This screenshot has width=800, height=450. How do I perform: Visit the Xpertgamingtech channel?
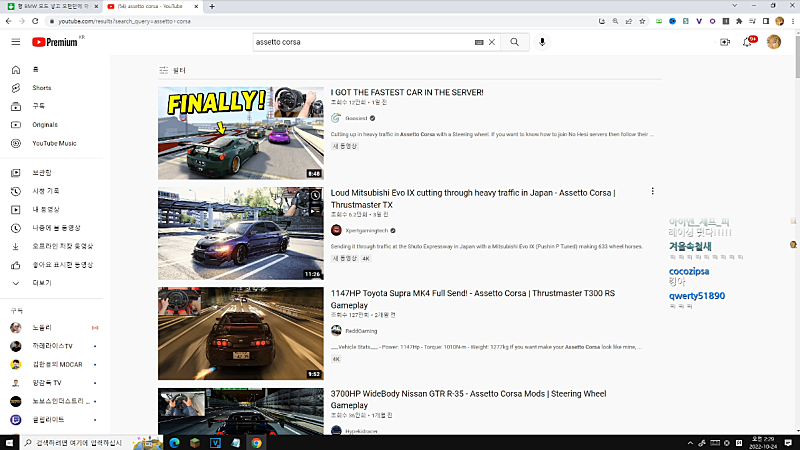(x=366, y=231)
